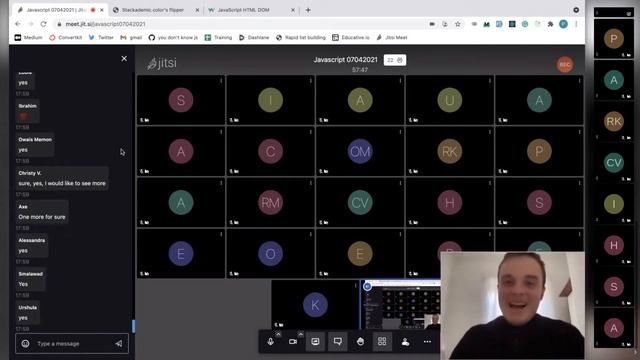Click the chat panel scrollbar
Image resolution: width=640 pixels, height=360 pixels.
click(133, 326)
